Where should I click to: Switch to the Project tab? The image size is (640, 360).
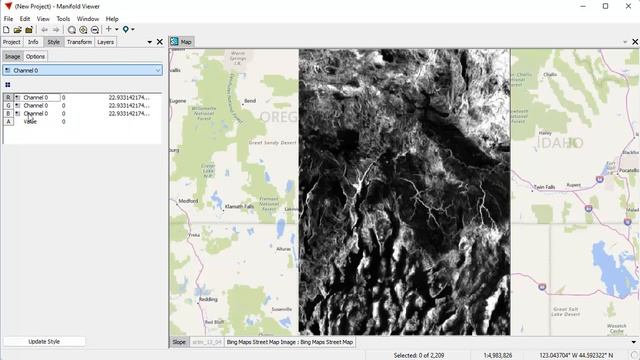[11, 42]
